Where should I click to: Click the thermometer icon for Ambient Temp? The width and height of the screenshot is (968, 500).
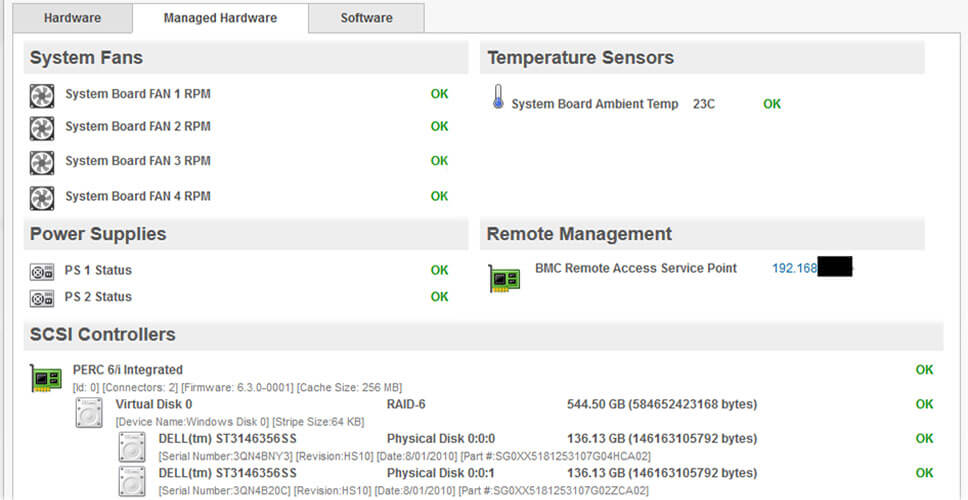[x=498, y=98]
